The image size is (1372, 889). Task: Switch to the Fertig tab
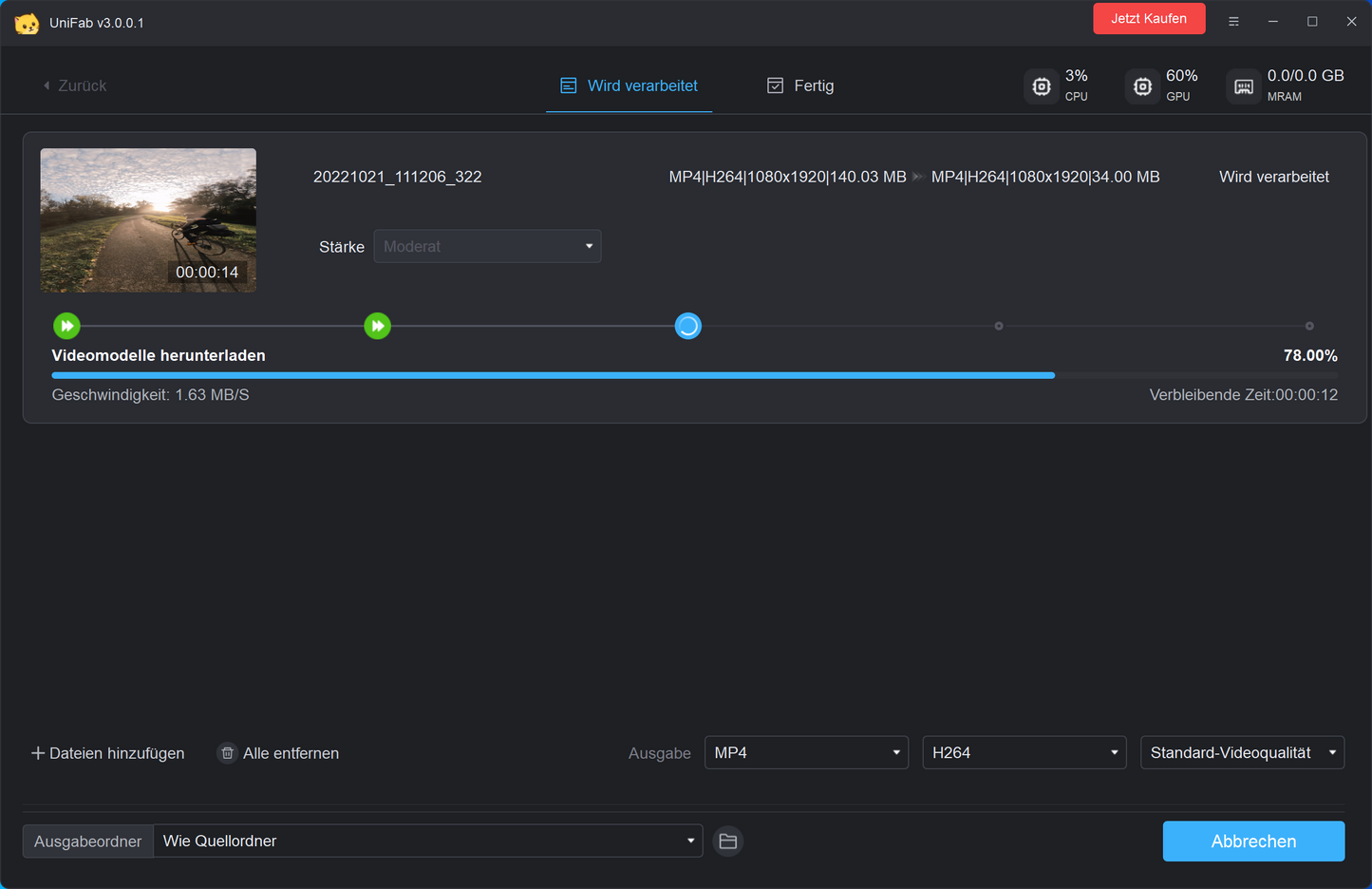pos(800,85)
